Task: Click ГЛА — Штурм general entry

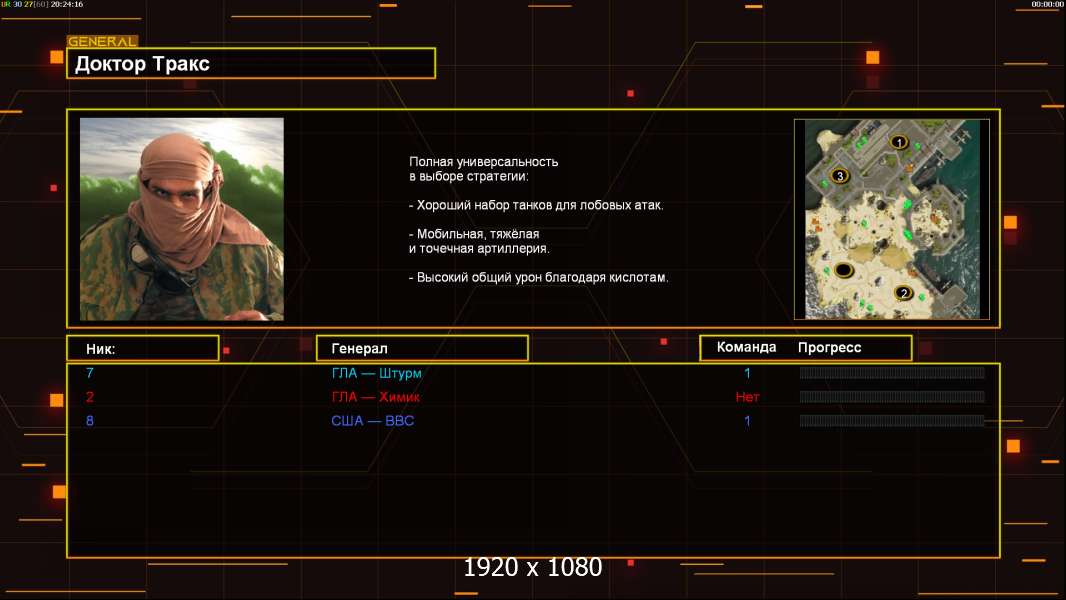Action: 377,373
